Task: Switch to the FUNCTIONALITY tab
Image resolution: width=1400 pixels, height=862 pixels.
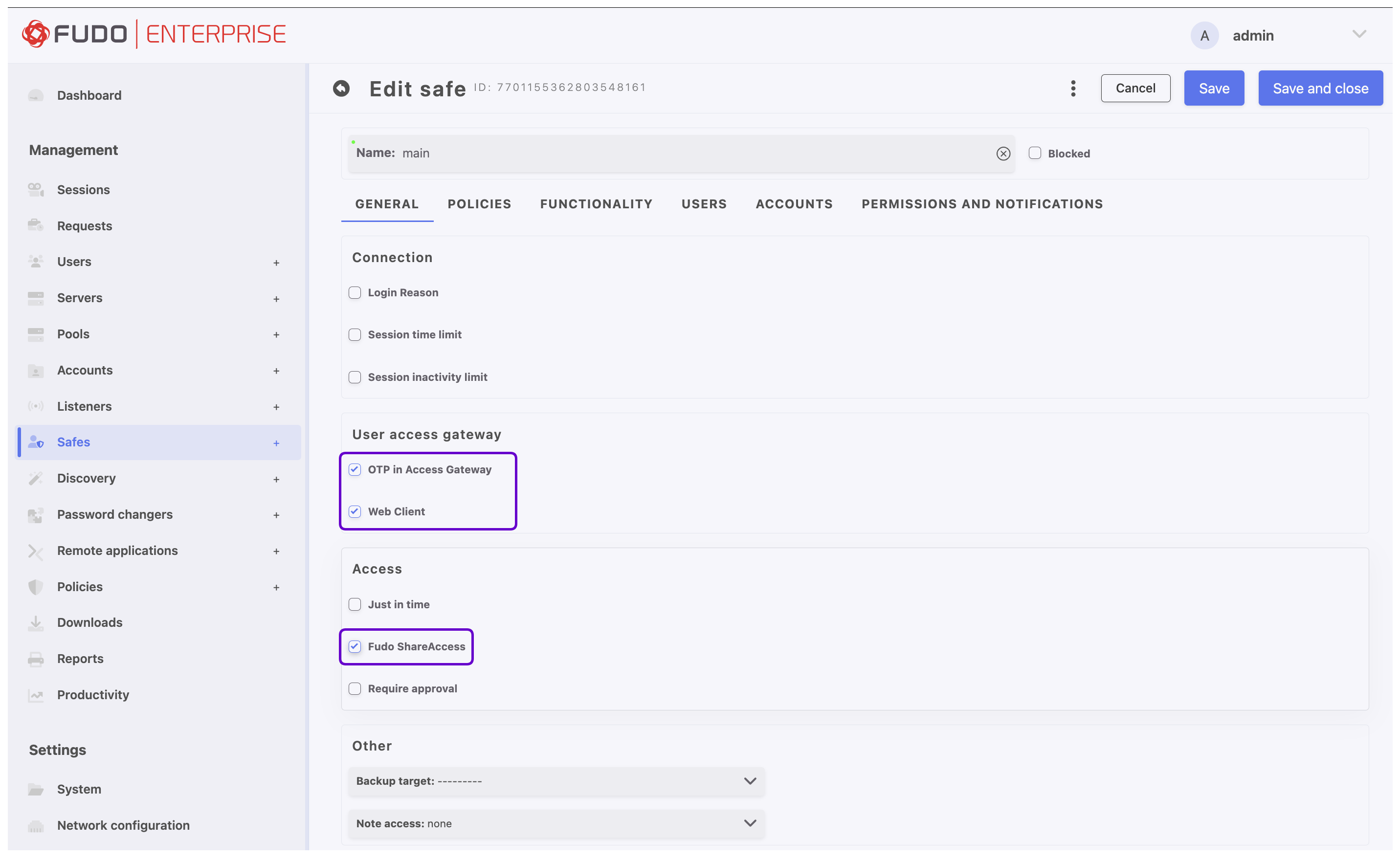Action: pyautogui.click(x=596, y=203)
